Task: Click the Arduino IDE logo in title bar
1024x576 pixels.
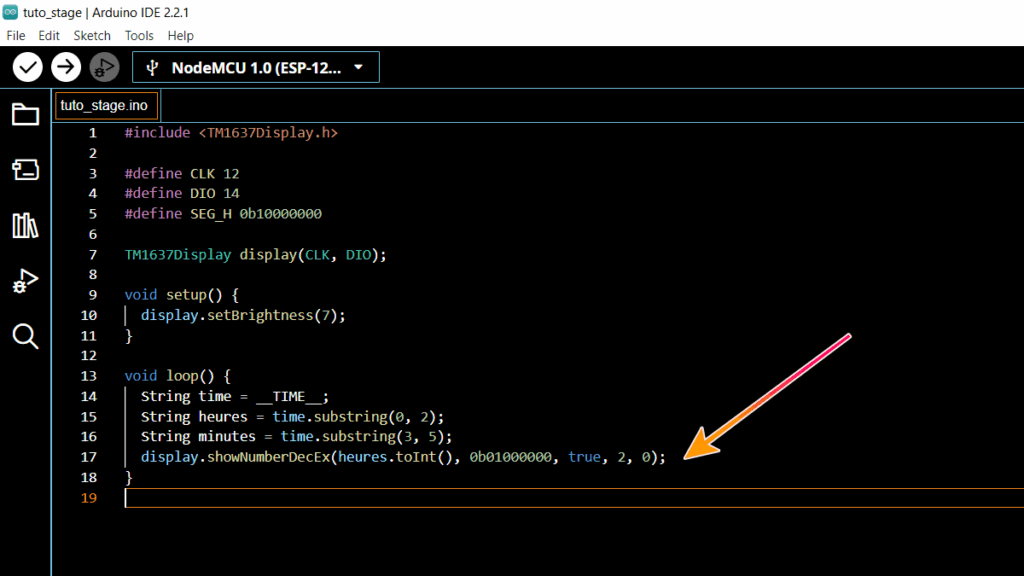Action: point(10,12)
